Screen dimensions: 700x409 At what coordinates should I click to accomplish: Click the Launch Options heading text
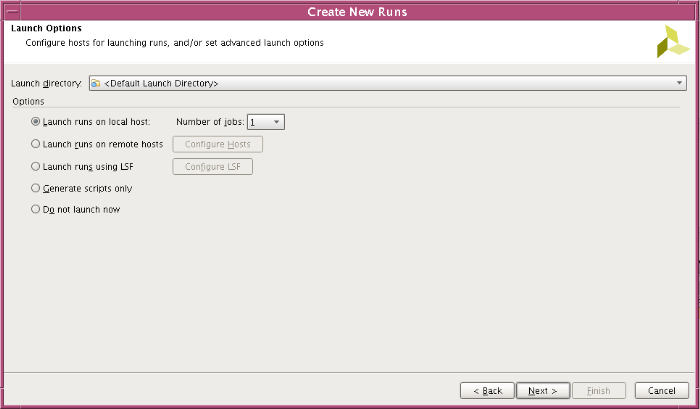coord(46,29)
